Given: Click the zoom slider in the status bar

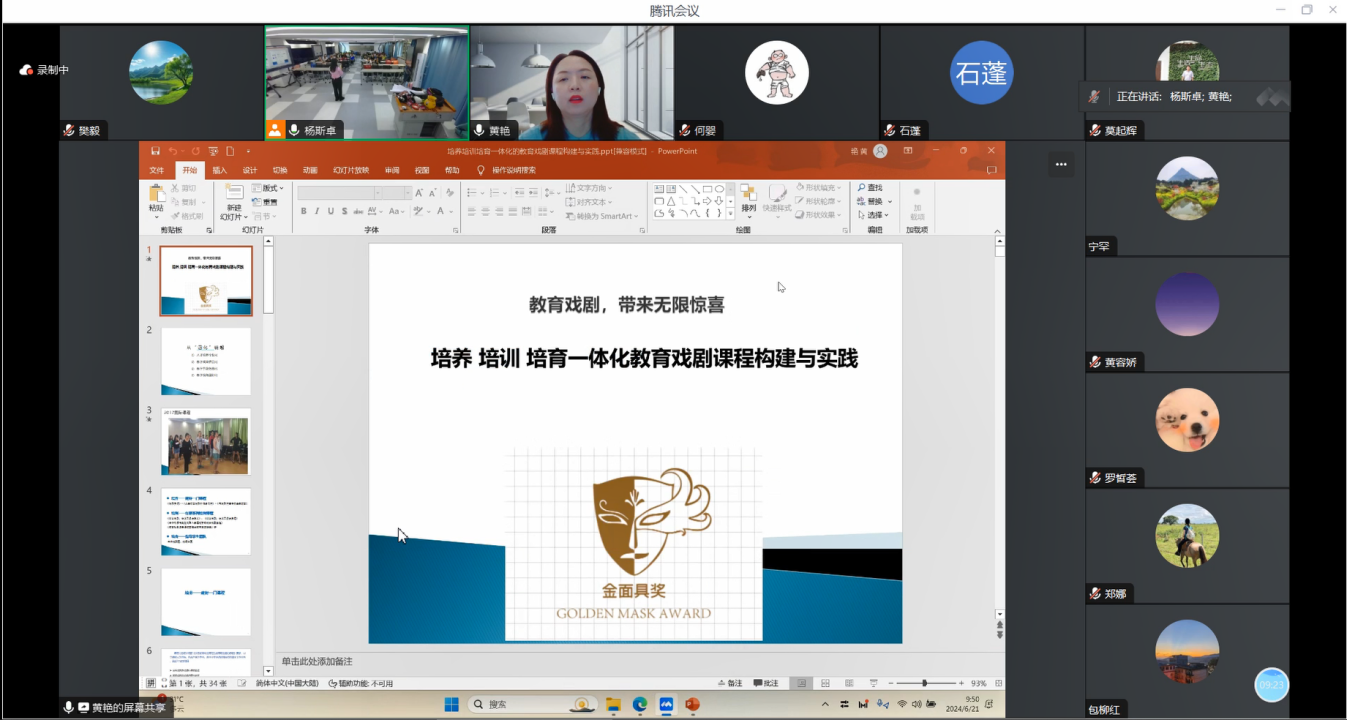Looking at the screenshot, I should 923,683.
